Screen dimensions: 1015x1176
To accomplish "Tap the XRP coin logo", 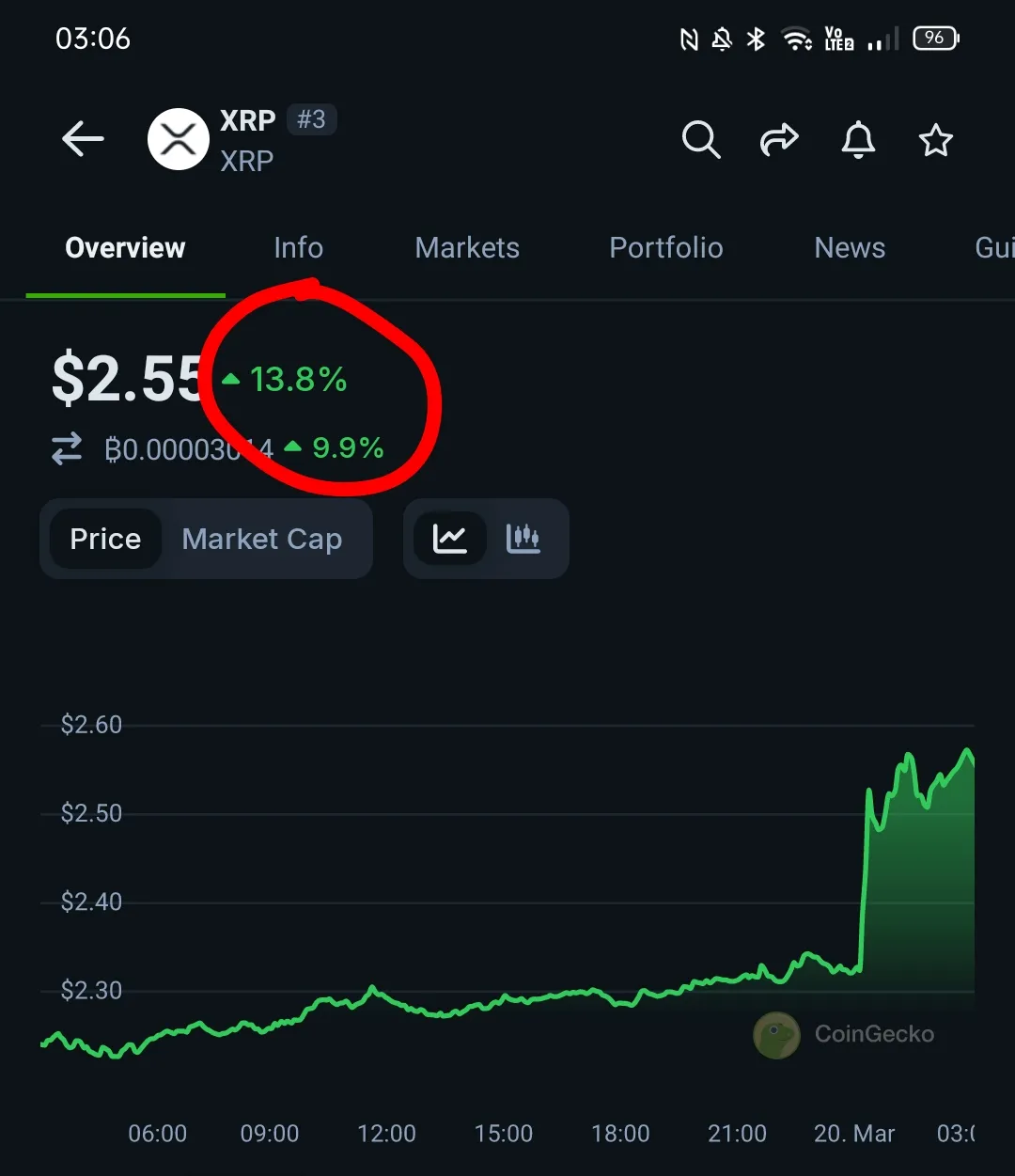I will (x=179, y=139).
